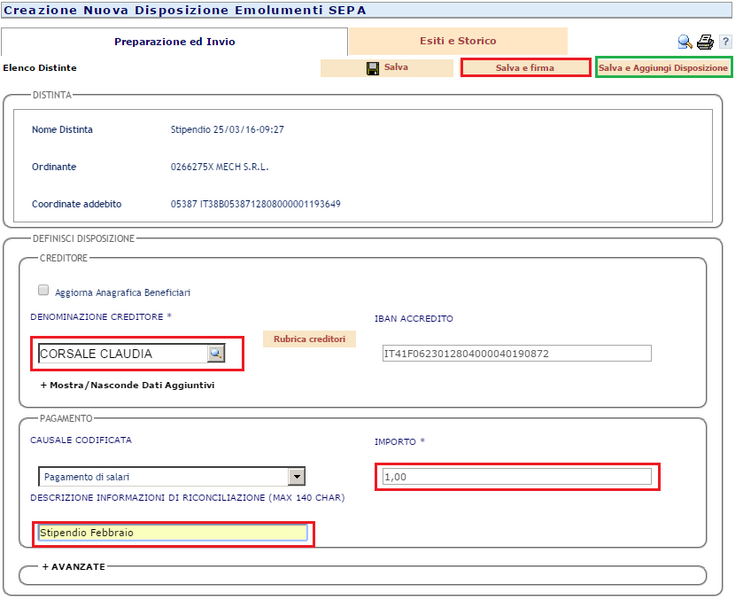Click the Stipendio Febbraio description field
Image resolution: width=743 pixels, height=600 pixels.
click(171, 533)
